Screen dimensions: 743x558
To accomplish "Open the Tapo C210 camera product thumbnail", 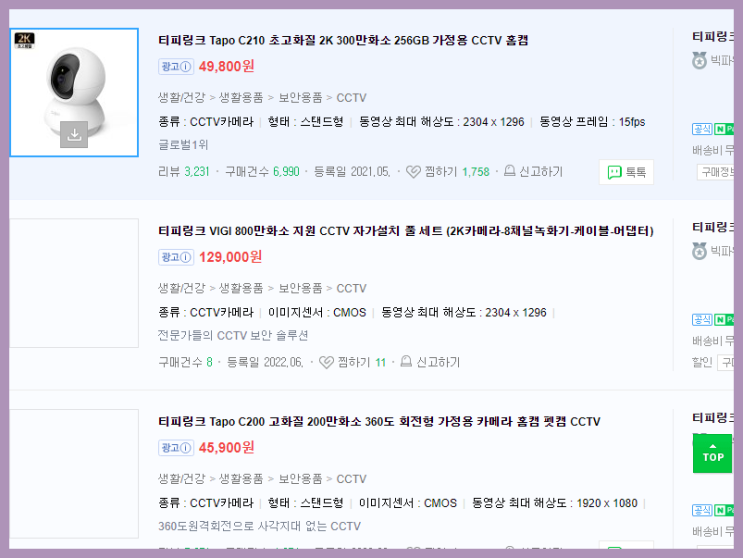I will coord(74,92).
